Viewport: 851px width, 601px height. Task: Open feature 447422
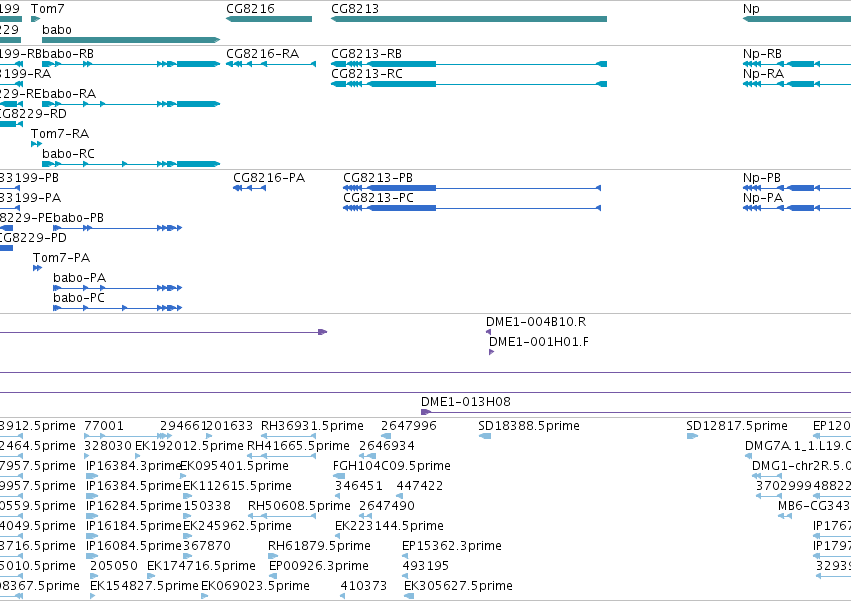tap(400, 496)
